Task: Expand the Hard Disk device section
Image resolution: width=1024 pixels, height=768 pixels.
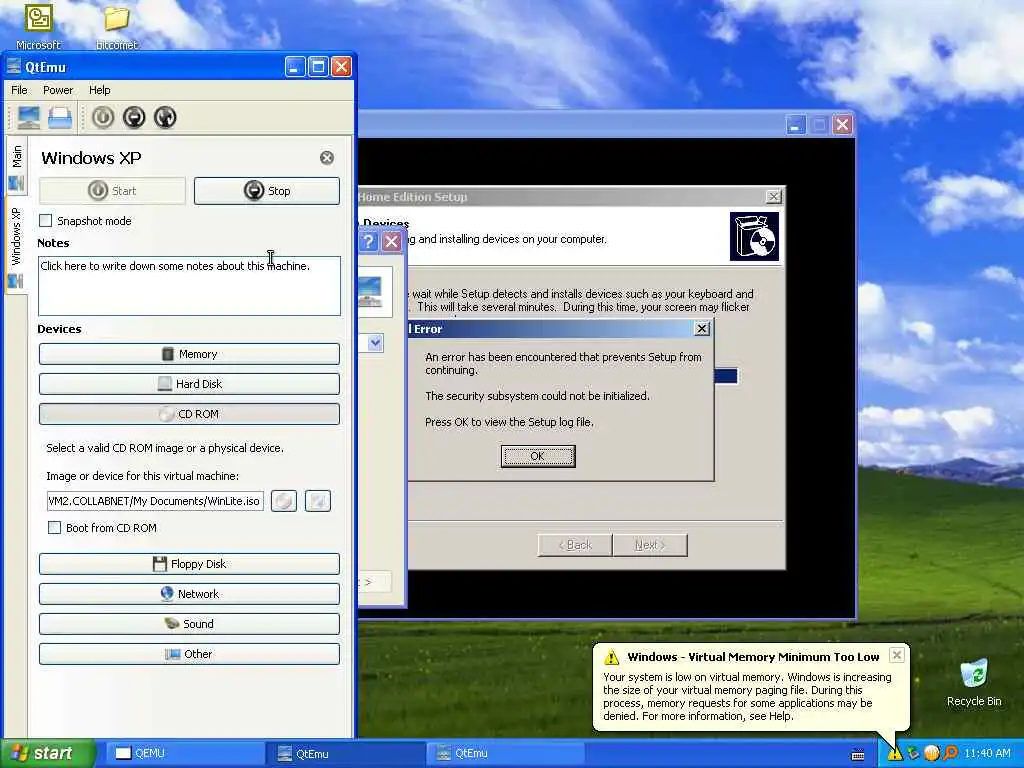Action: tap(189, 384)
